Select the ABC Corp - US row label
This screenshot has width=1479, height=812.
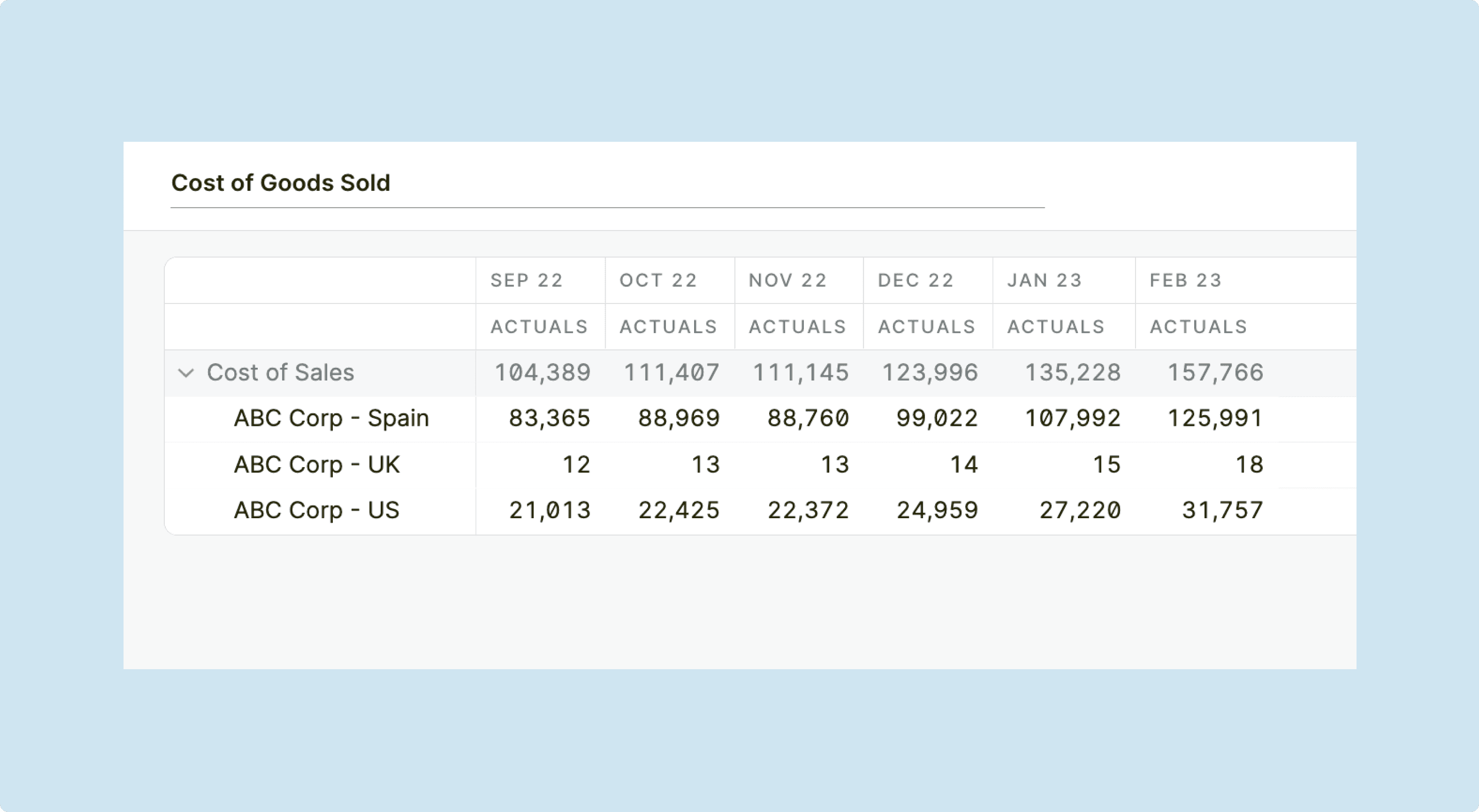coord(316,510)
